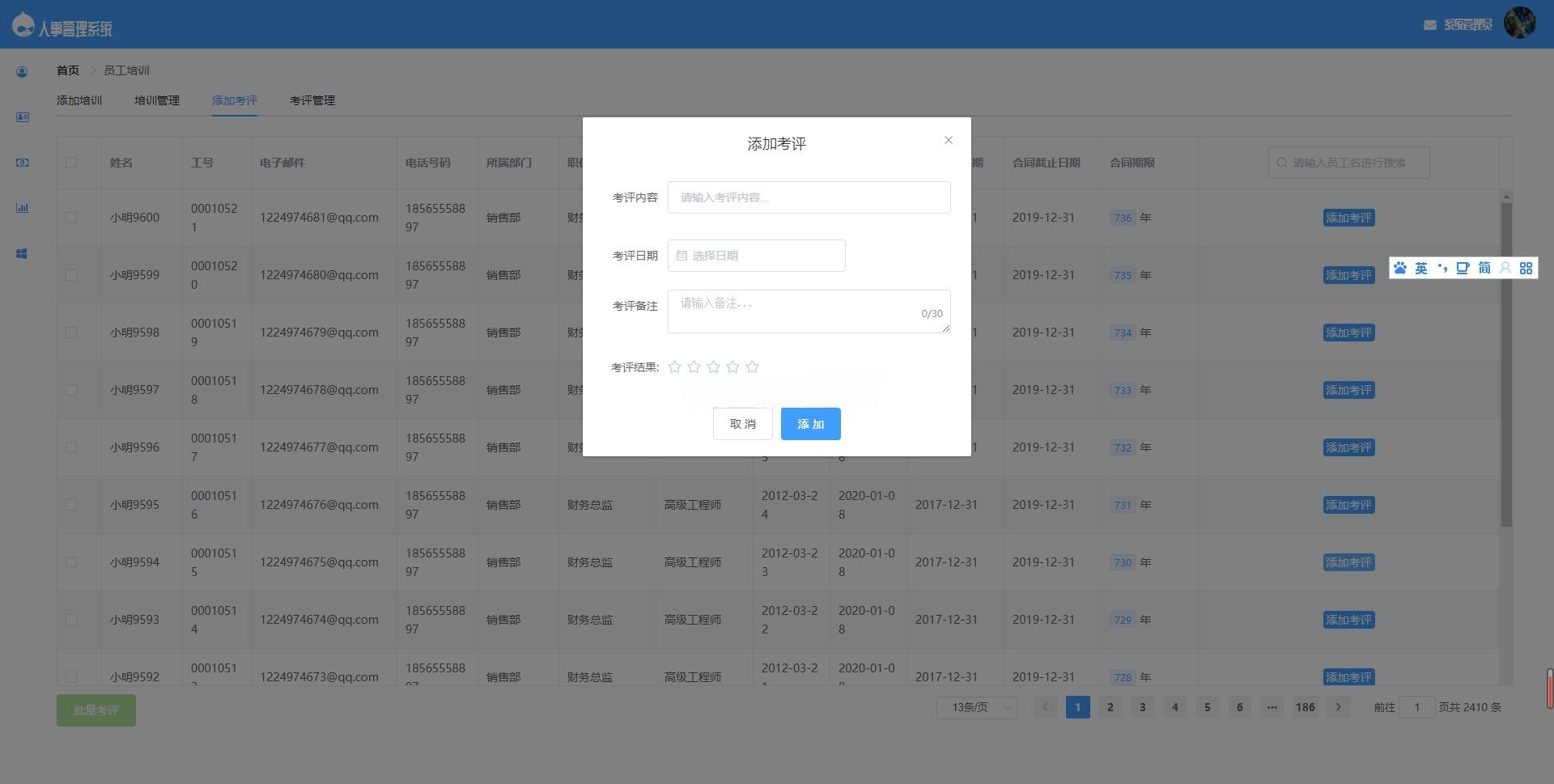Click the 添加 button in the dialog
Viewport: 1554px width, 784px height.
810,423
